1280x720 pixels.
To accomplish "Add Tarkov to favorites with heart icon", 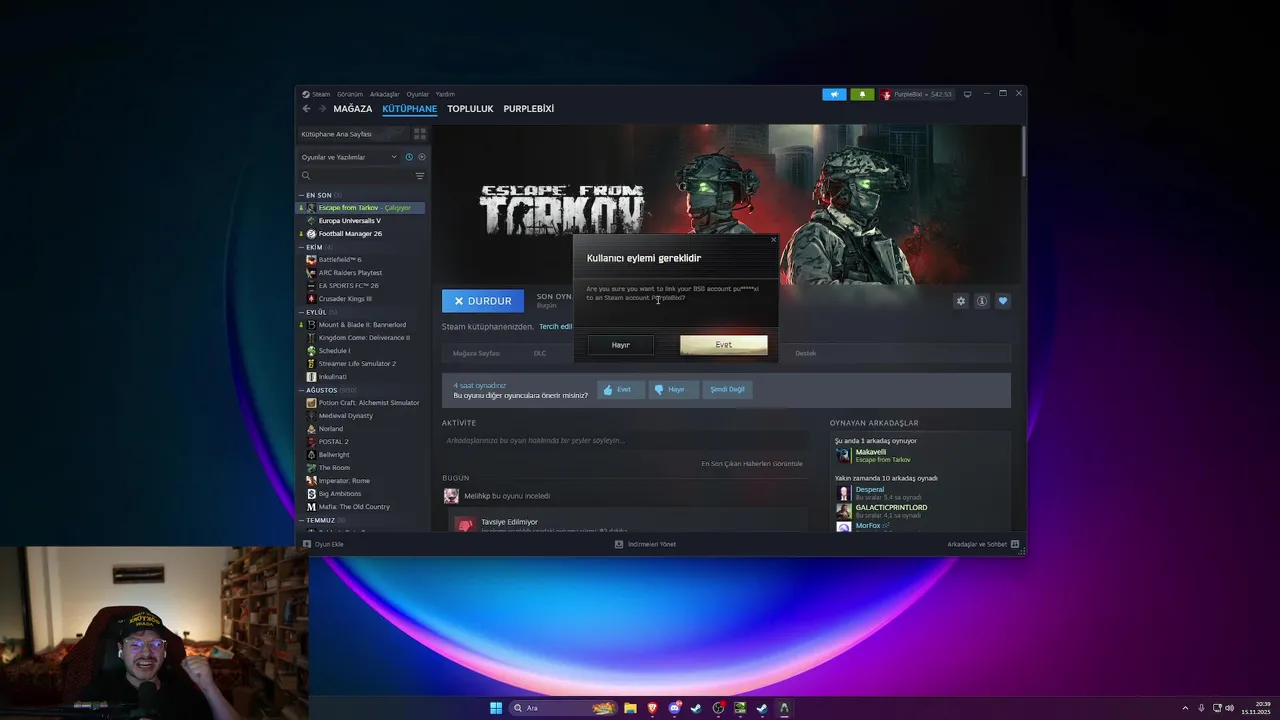I will (x=1003, y=301).
